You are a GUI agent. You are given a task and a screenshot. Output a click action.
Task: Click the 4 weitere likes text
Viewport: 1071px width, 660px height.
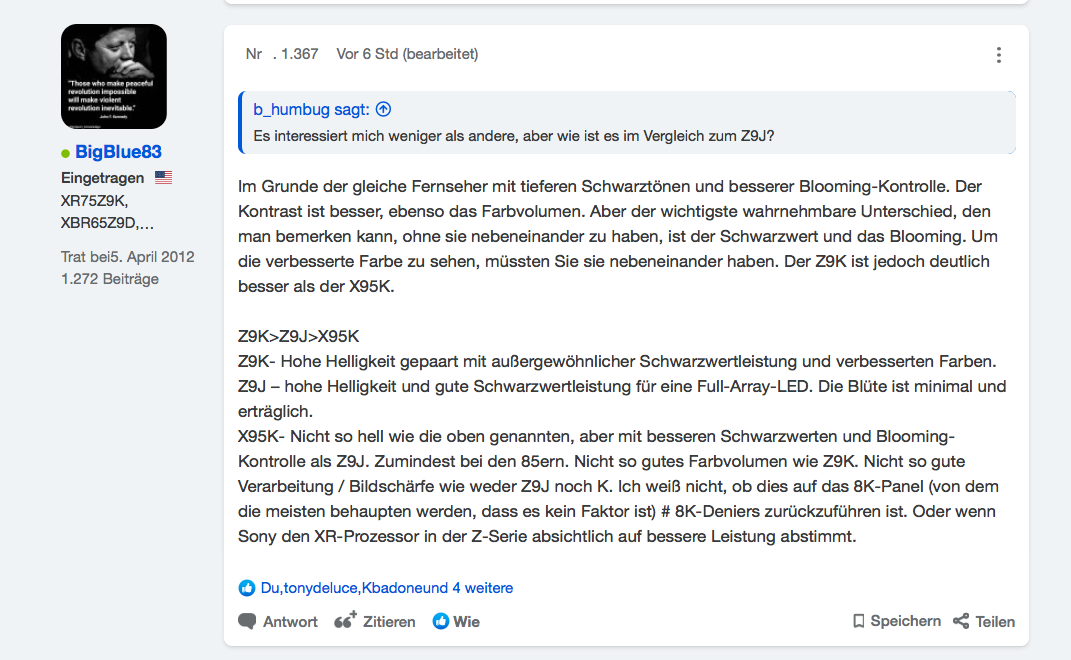click(483, 588)
